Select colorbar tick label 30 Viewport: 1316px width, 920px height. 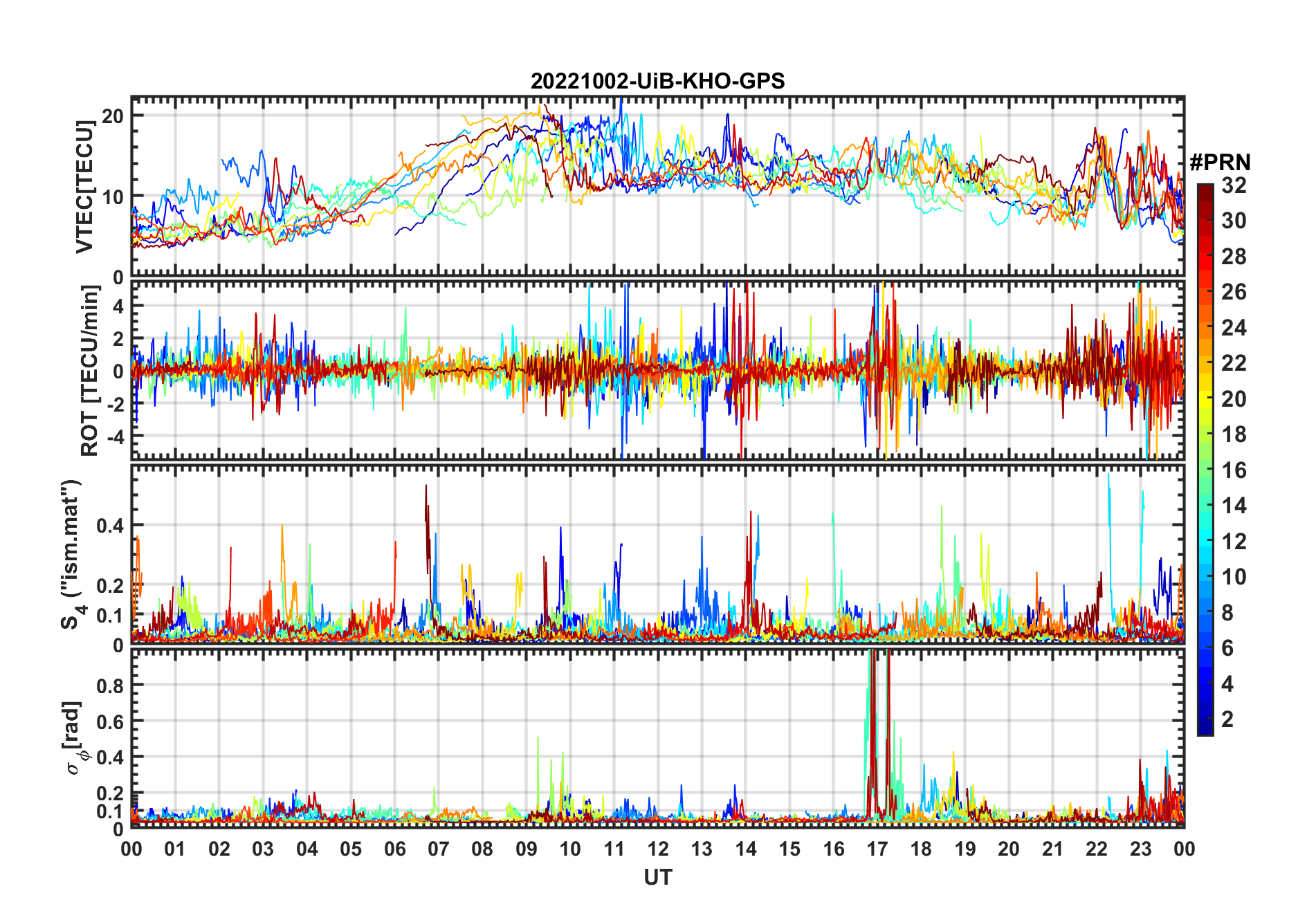point(1234,221)
